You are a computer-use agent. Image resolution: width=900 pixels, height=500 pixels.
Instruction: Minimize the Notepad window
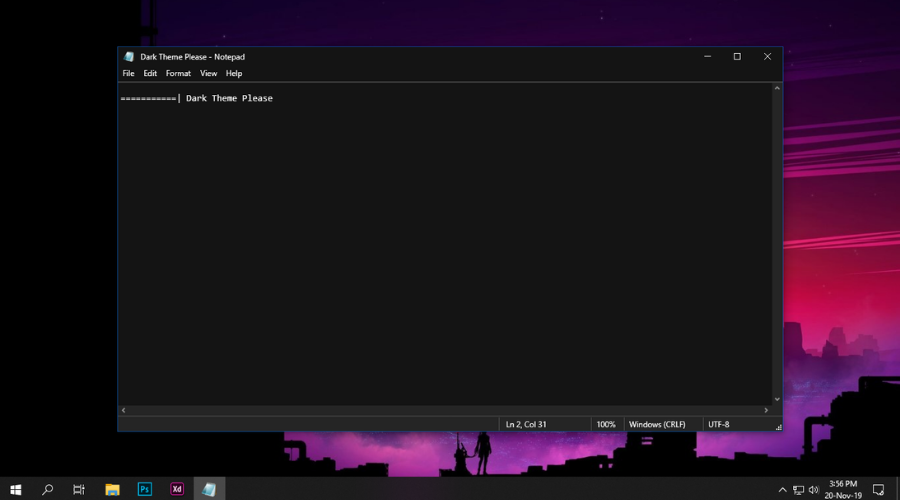[707, 56]
